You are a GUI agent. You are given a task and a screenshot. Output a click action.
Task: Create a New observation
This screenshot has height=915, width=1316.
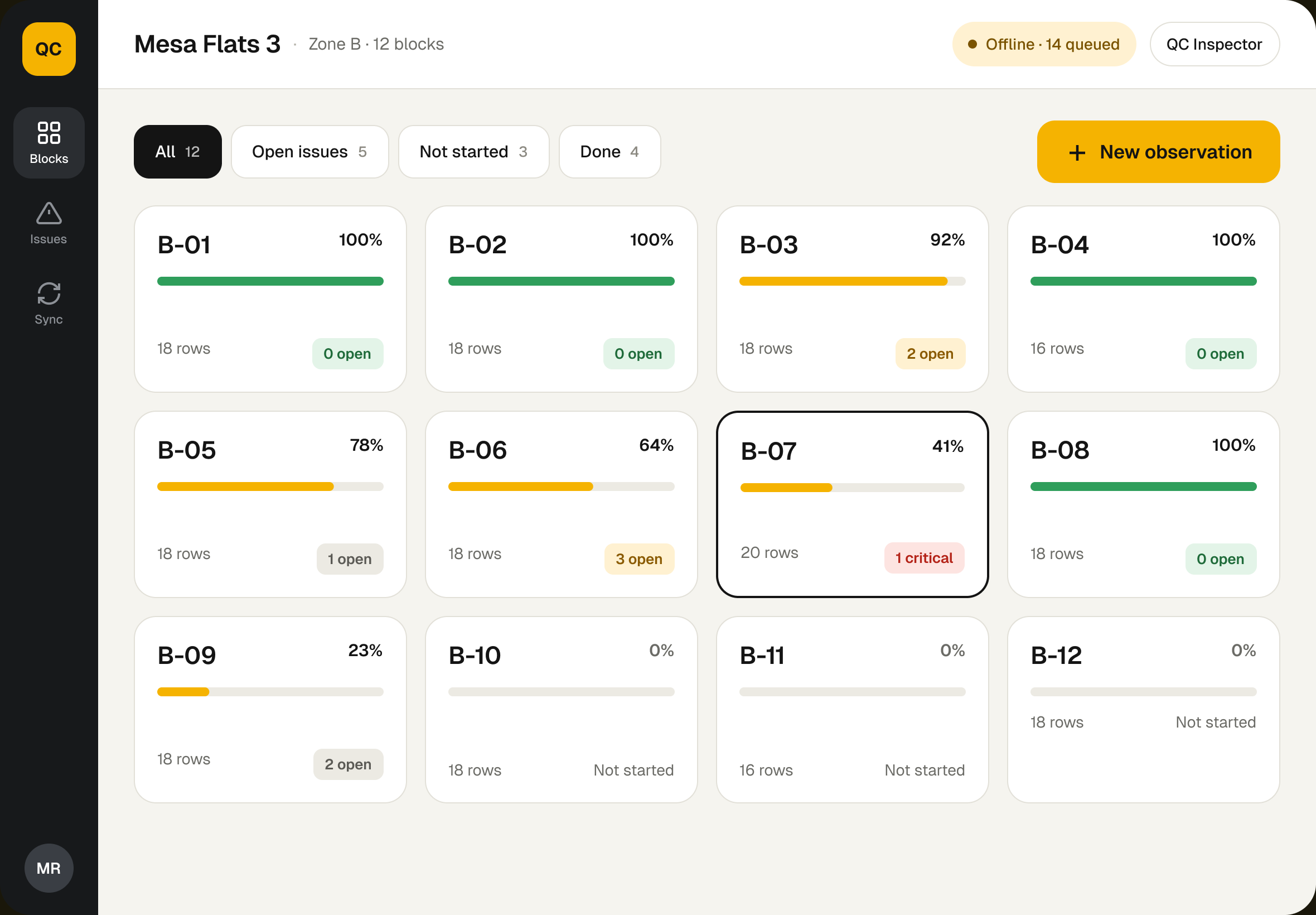(1158, 152)
